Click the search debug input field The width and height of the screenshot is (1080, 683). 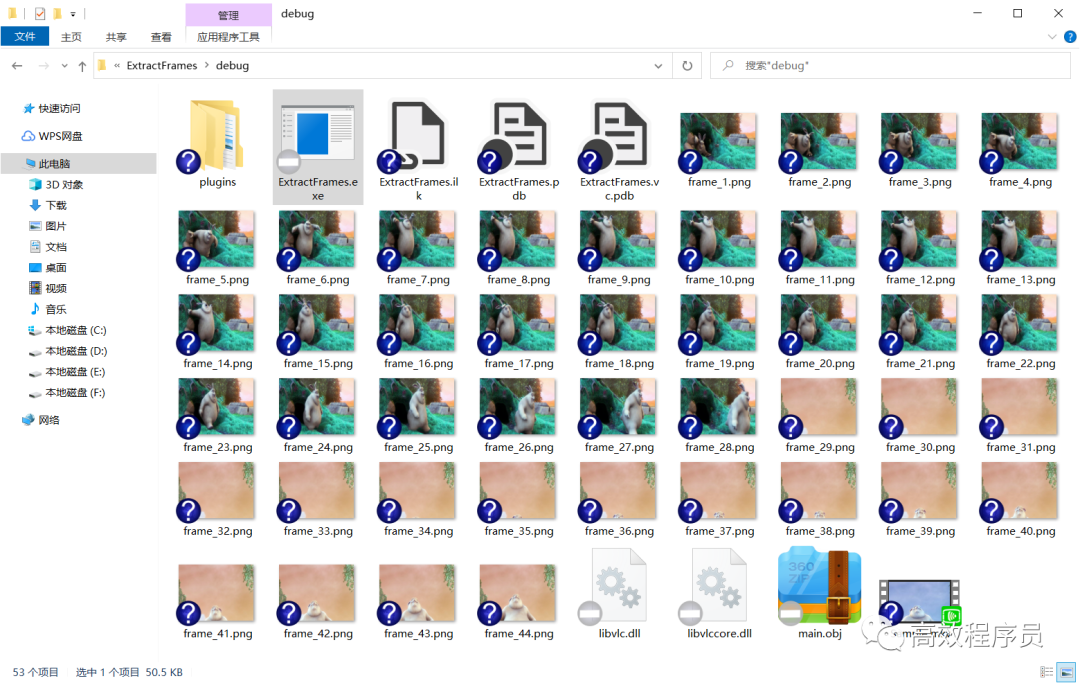point(890,65)
